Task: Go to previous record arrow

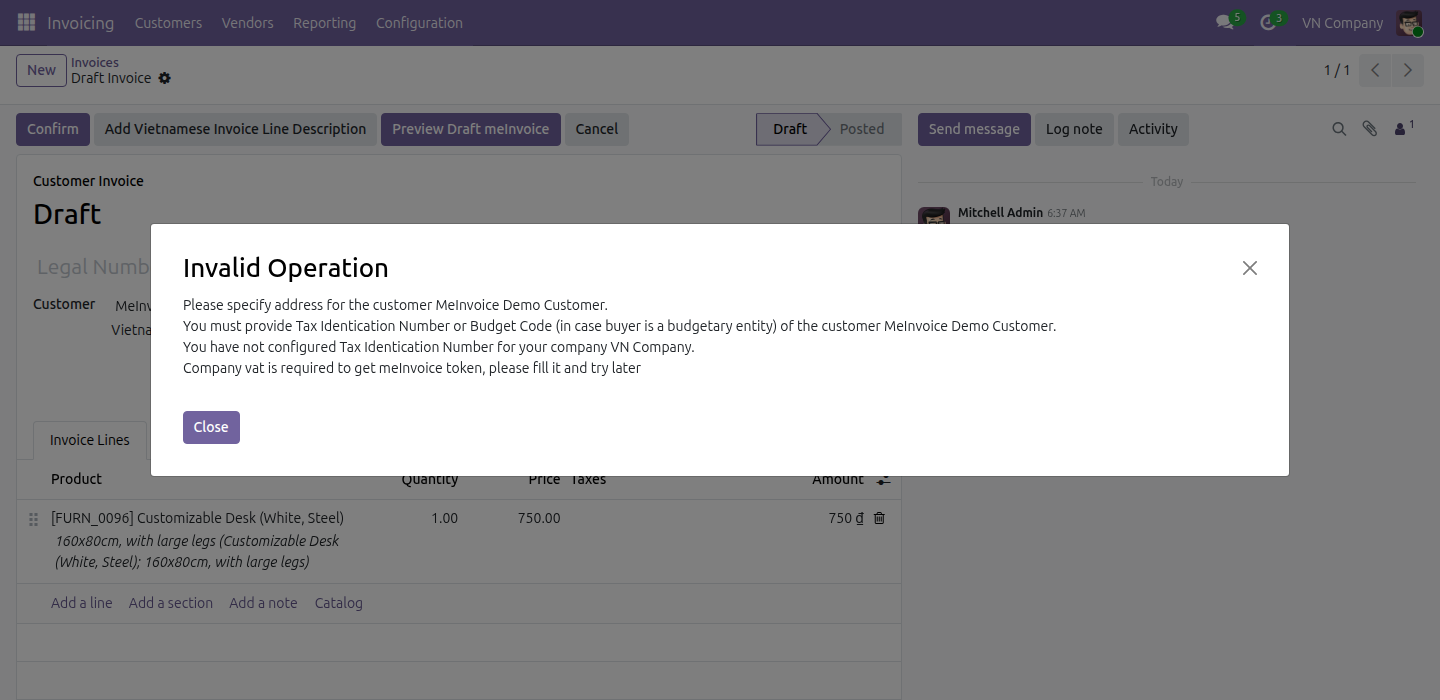Action: [1376, 70]
